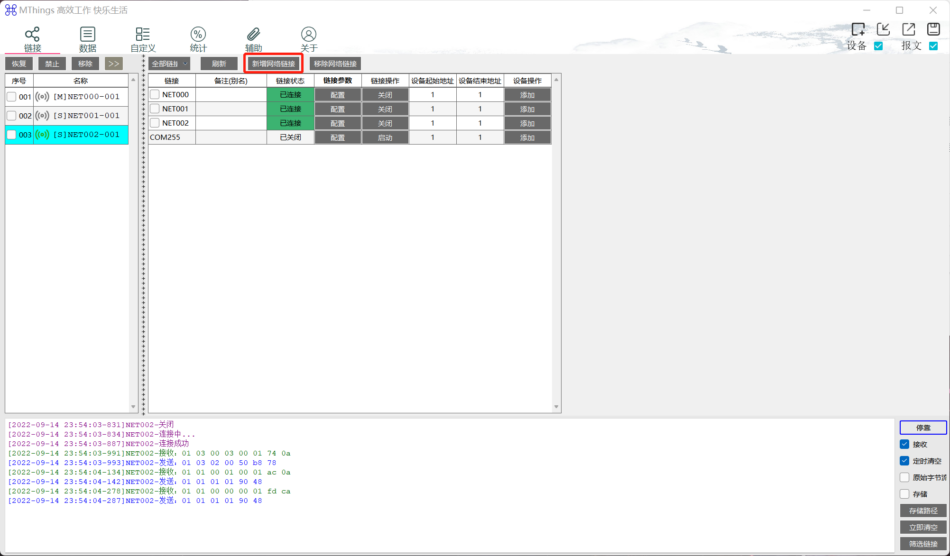Click the add-window plus icon at top right

858,29
